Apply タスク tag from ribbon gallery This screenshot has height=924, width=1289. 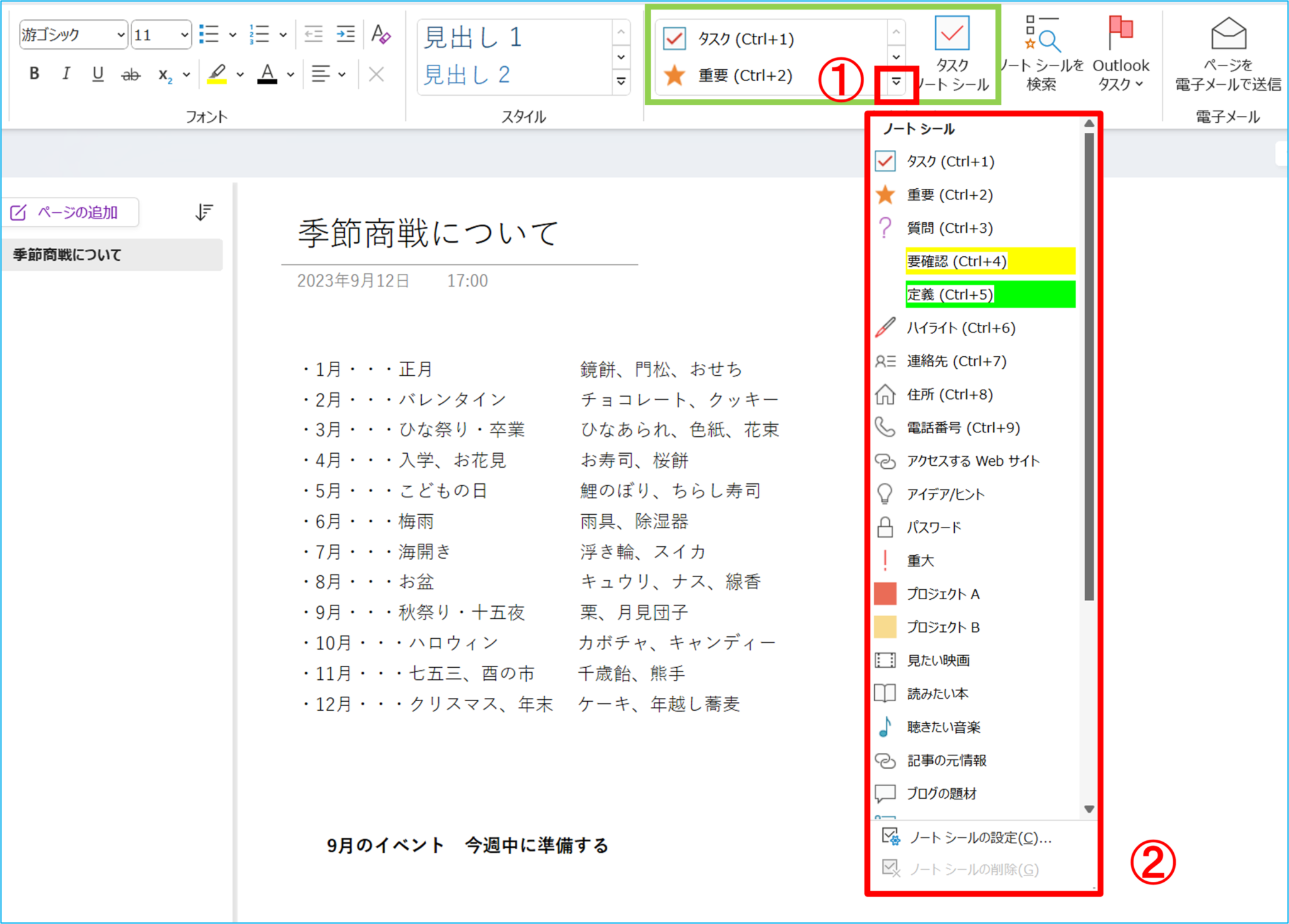pyautogui.click(x=729, y=39)
